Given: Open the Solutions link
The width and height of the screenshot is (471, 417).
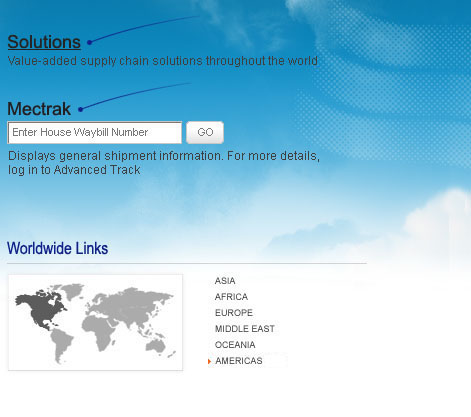Looking at the screenshot, I should (44, 42).
